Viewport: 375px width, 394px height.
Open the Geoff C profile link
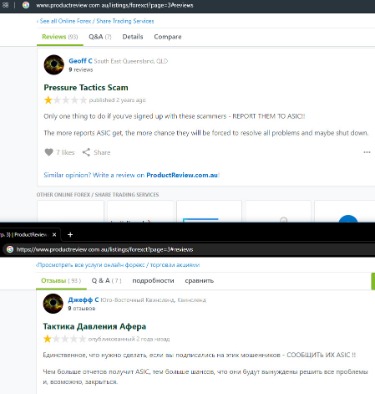(x=80, y=61)
